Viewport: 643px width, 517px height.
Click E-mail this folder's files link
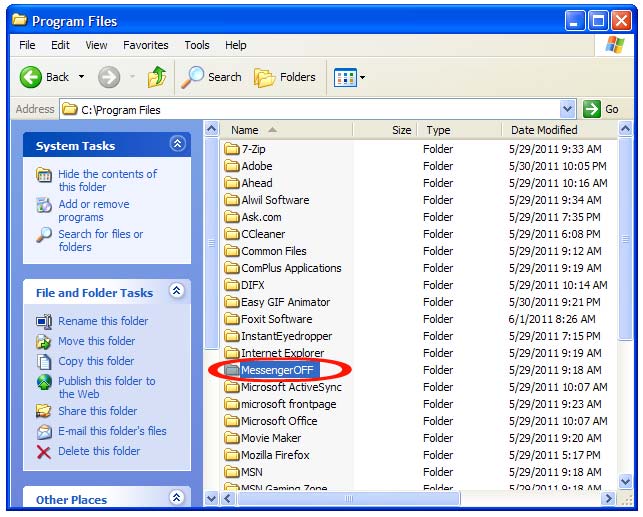click(x=112, y=431)
